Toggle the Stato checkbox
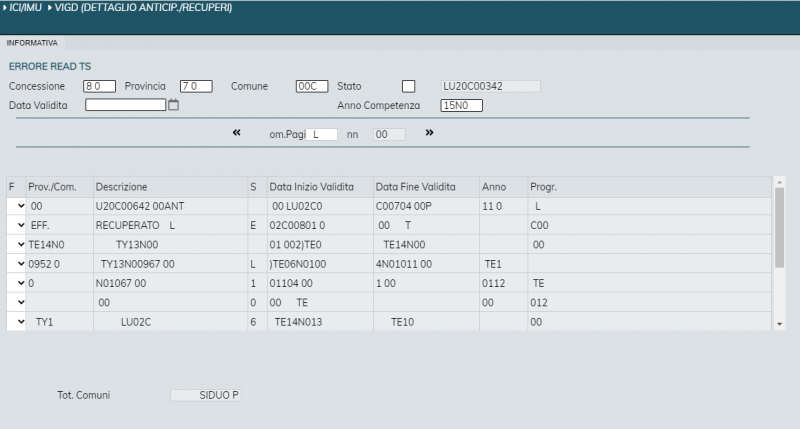The height and width of the screenshot is (429, 800). [408, 86]
